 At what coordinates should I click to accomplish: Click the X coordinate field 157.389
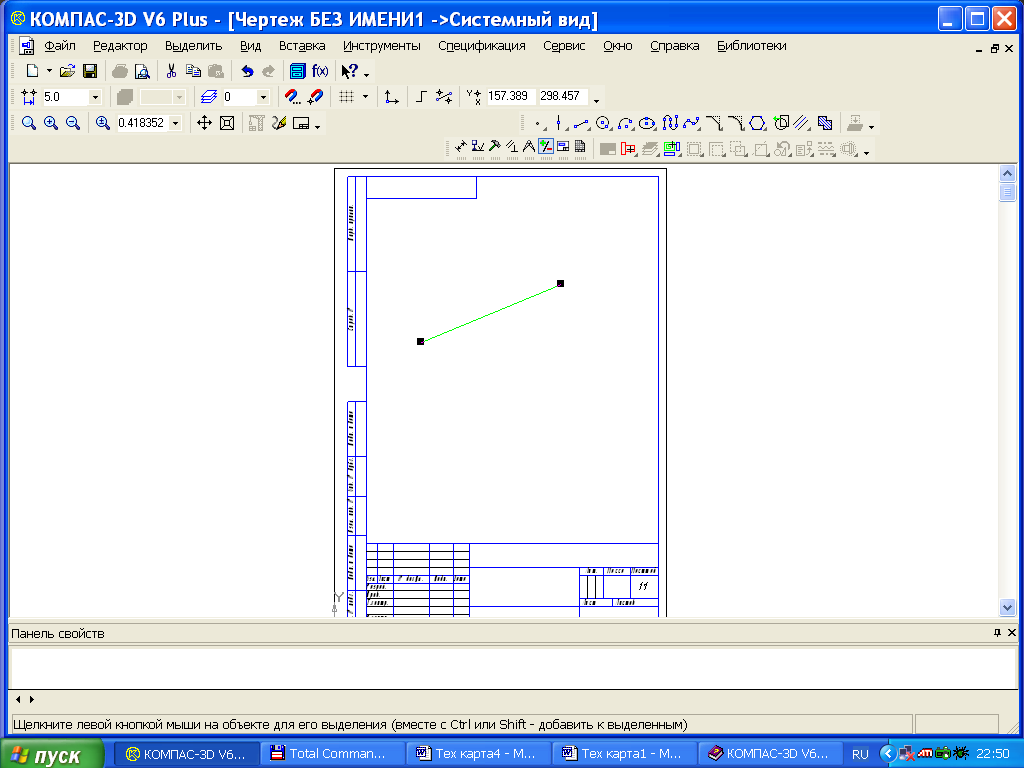coord(511,96)
